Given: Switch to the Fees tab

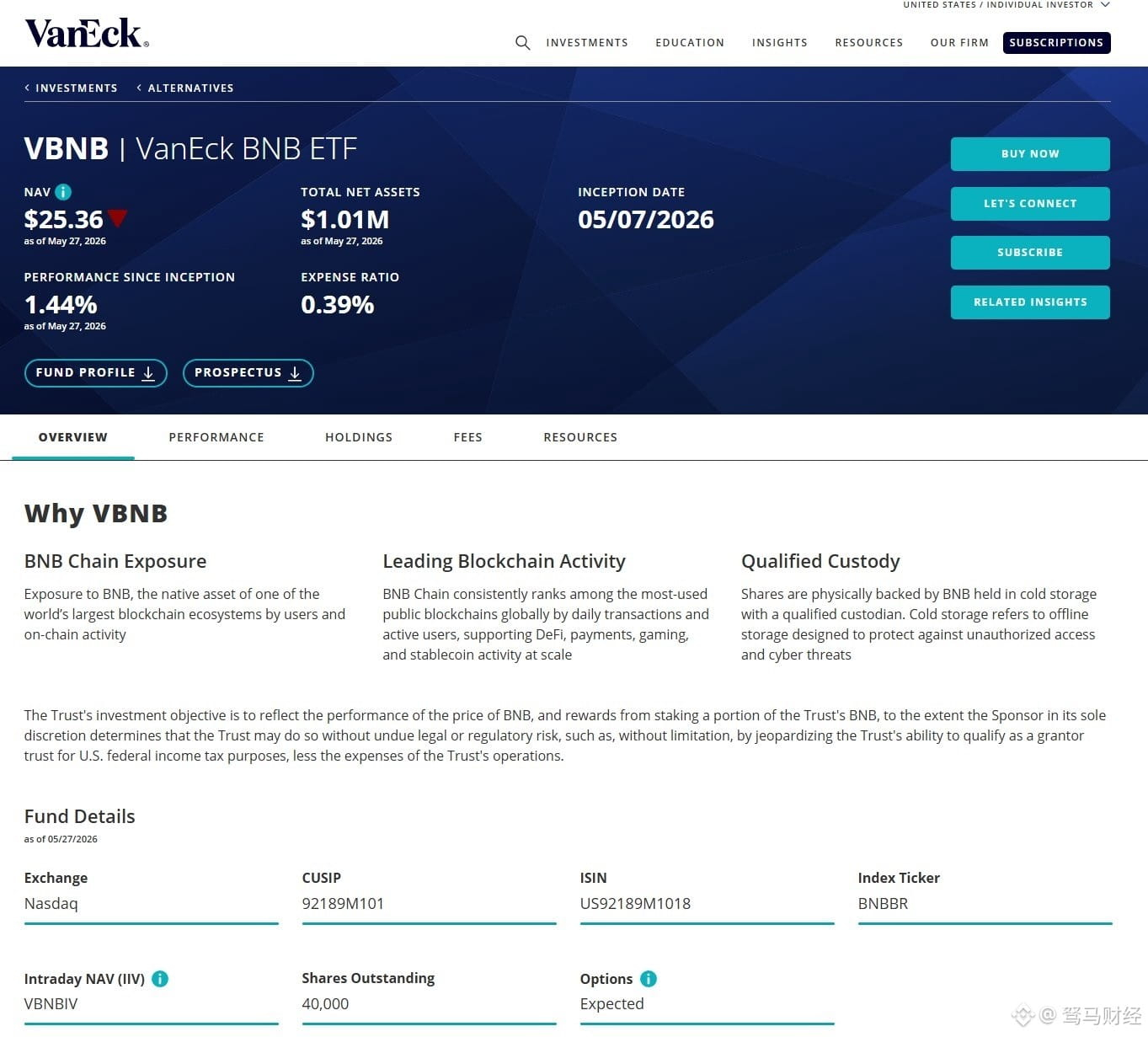Looking at the screenshot, I should pyautogui.click(x=468, y=437).
